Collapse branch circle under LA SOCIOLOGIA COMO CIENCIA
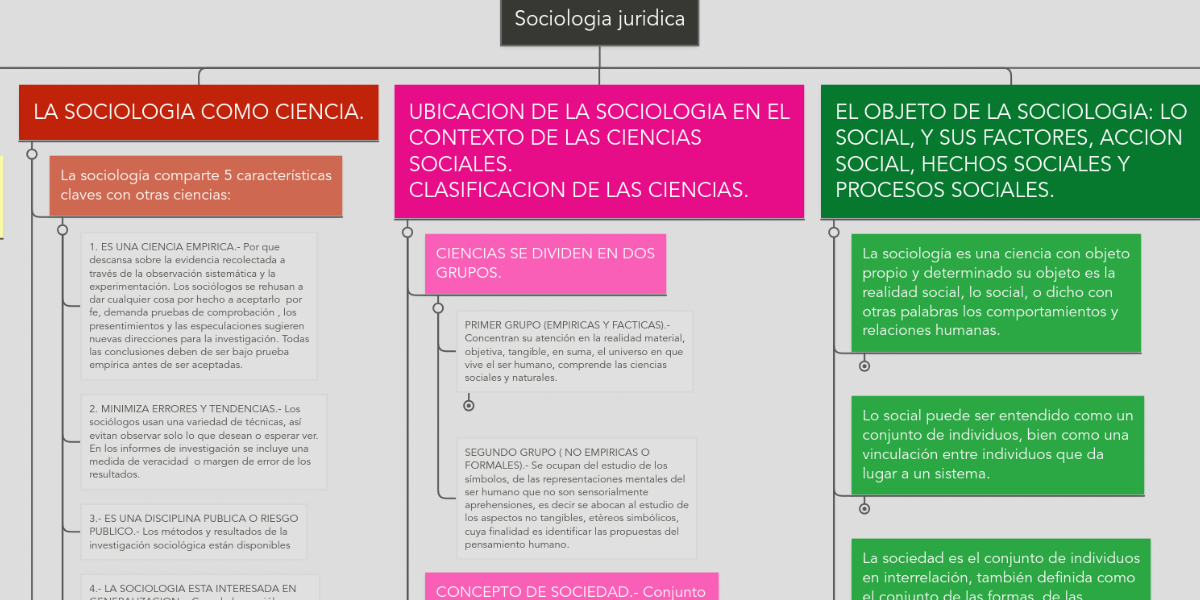Screen dimensions: 1200x600 pos(32,154)
